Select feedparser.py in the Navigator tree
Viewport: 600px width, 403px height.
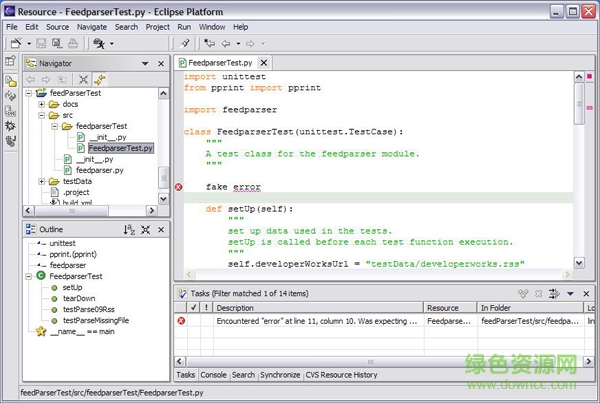click(98, 170)
